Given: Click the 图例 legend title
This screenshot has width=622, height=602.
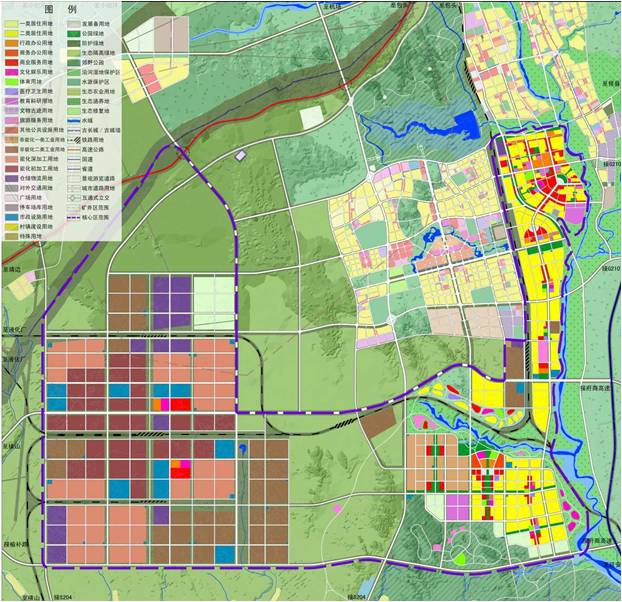Looking at the screenshot, I should (x=66, y=7).
